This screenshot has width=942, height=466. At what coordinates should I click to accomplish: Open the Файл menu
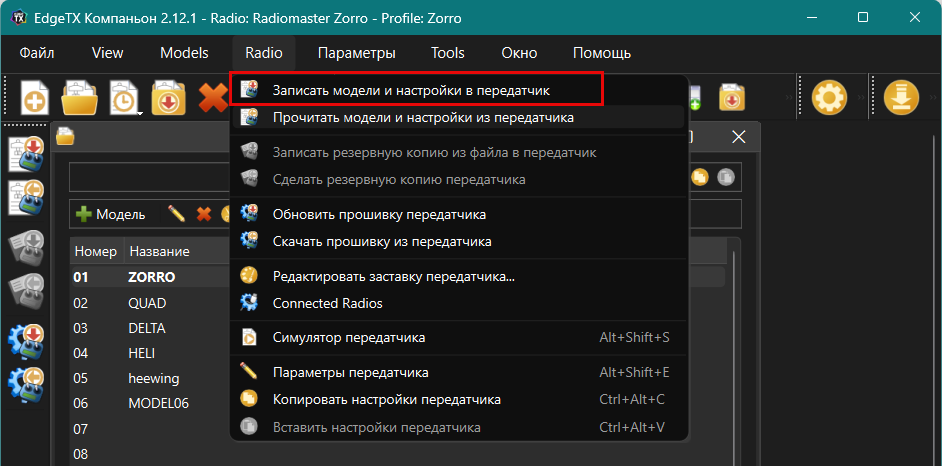click(37, 53)
